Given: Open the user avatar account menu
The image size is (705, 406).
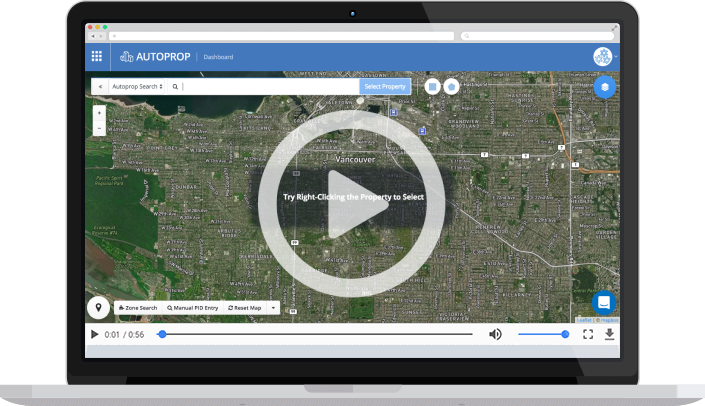Looking at the screenshot, I should coord(603,57).
